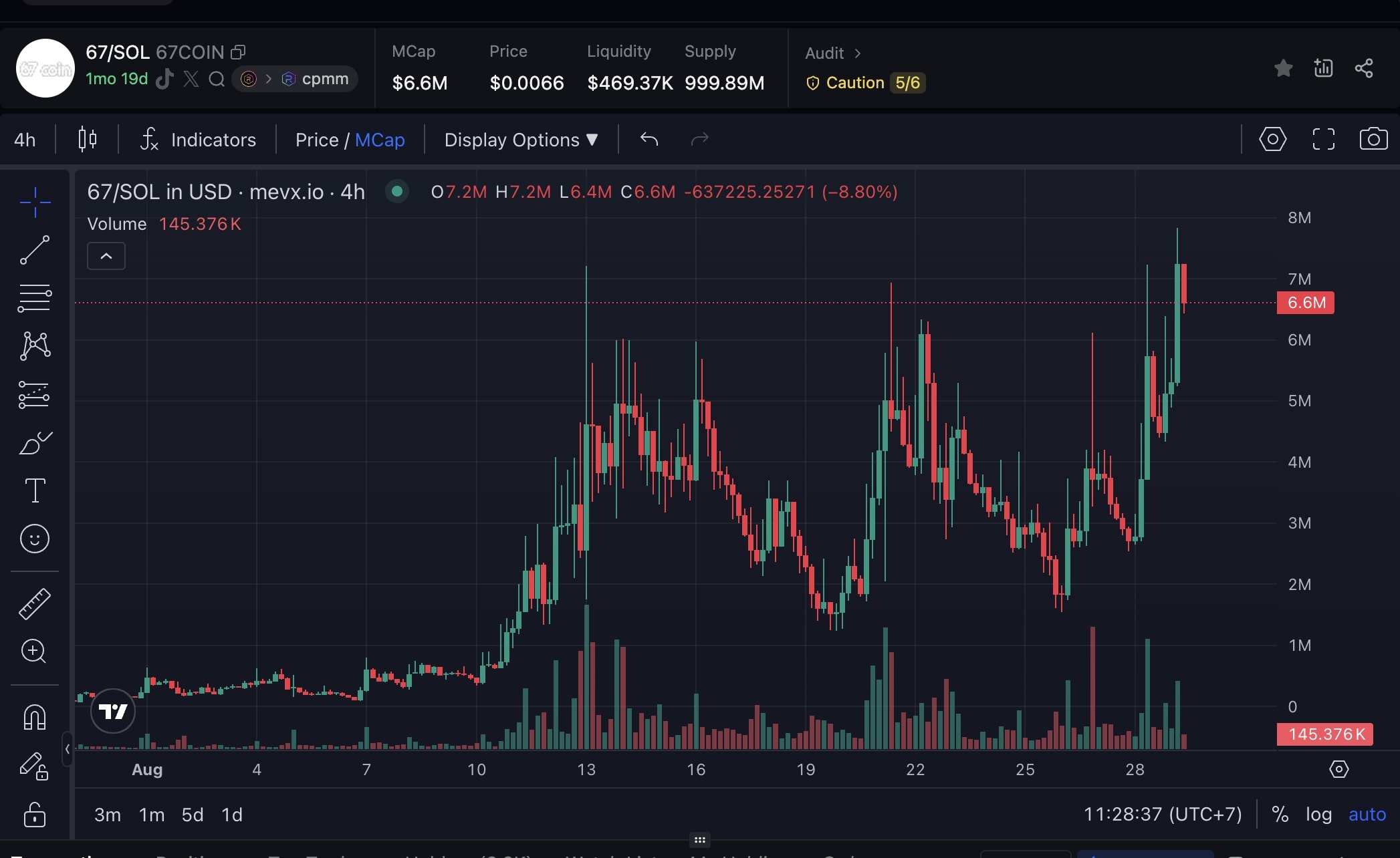
Task: Toggle log scale mode
Action: pos(1318,814)
